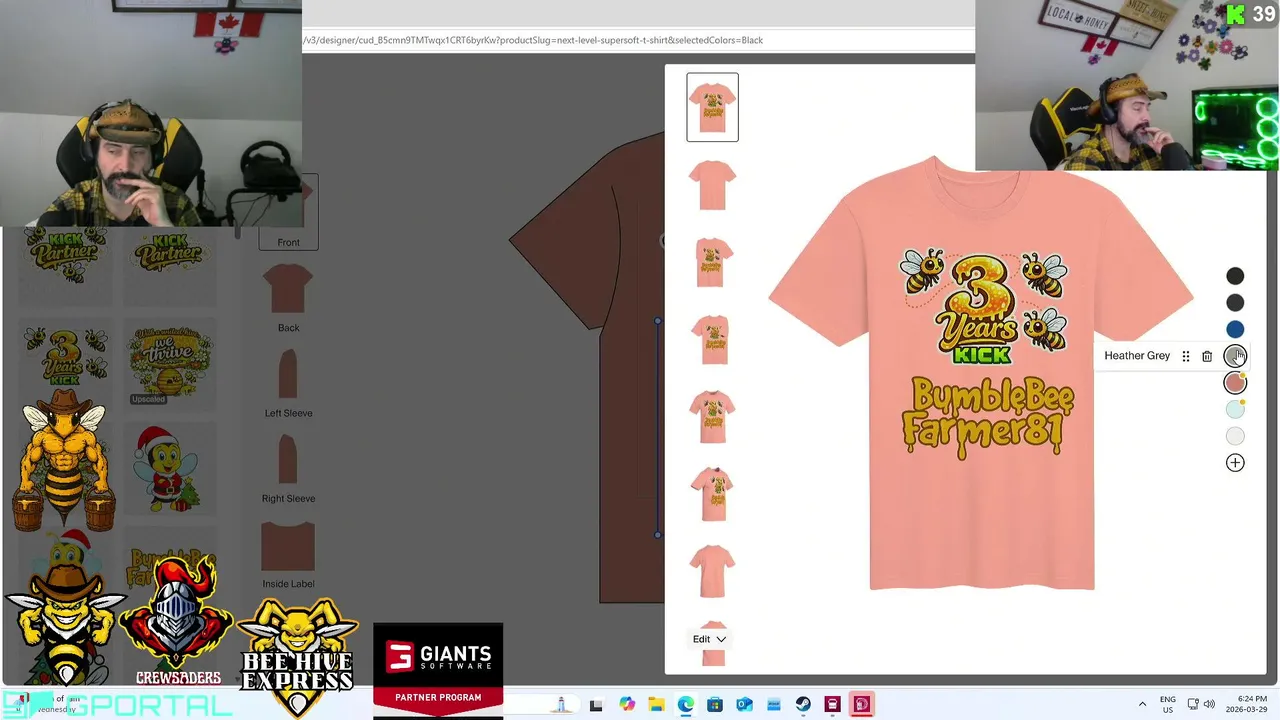This screenshot has height=720, width=1280.
Task: Open Task View from the taskbar
Action: tap(596, 705)
